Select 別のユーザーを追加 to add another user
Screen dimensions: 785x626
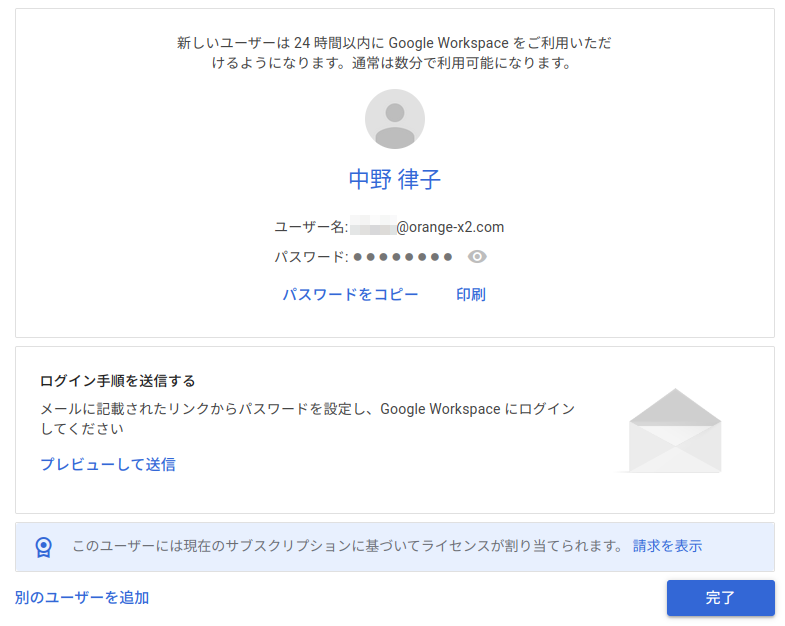pos(82,598)
